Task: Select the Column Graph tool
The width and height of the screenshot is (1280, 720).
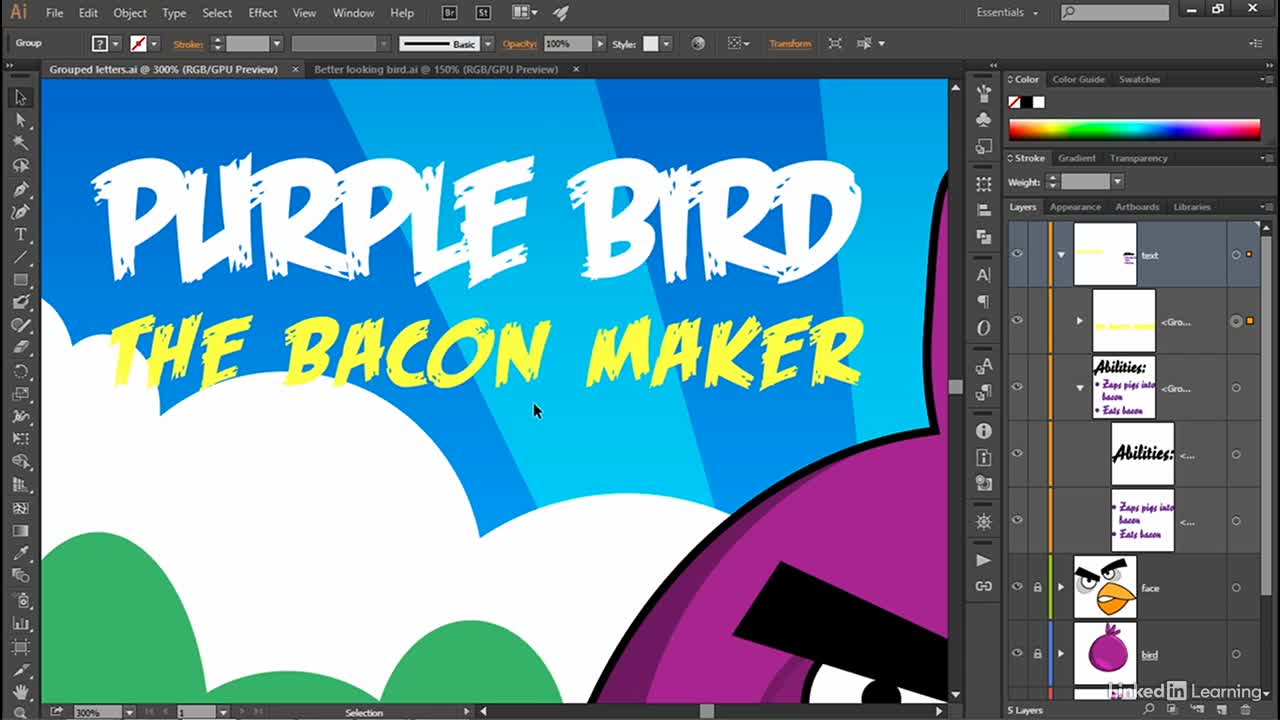Action: click(21, 622)
